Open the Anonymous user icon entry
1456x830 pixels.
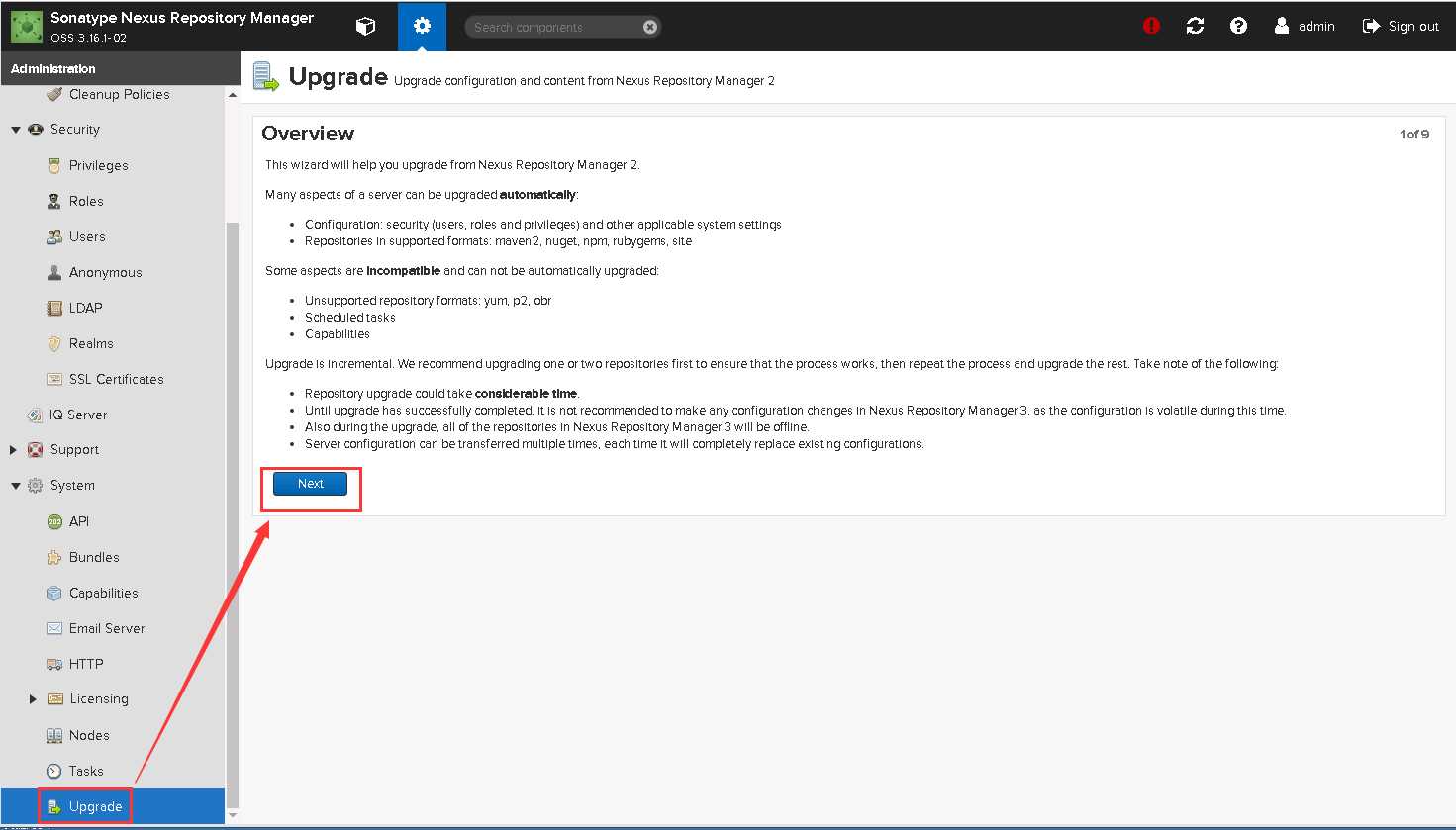54,272
